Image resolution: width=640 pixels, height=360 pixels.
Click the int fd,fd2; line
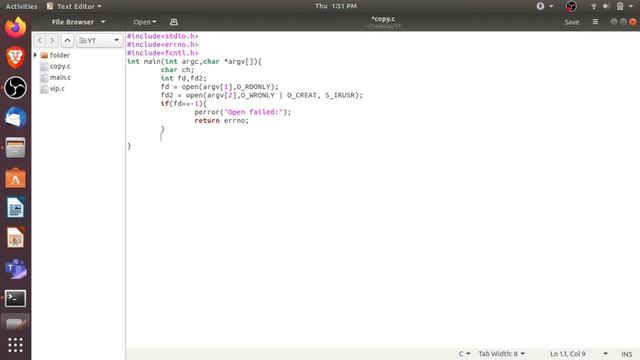tap(184, 78)
